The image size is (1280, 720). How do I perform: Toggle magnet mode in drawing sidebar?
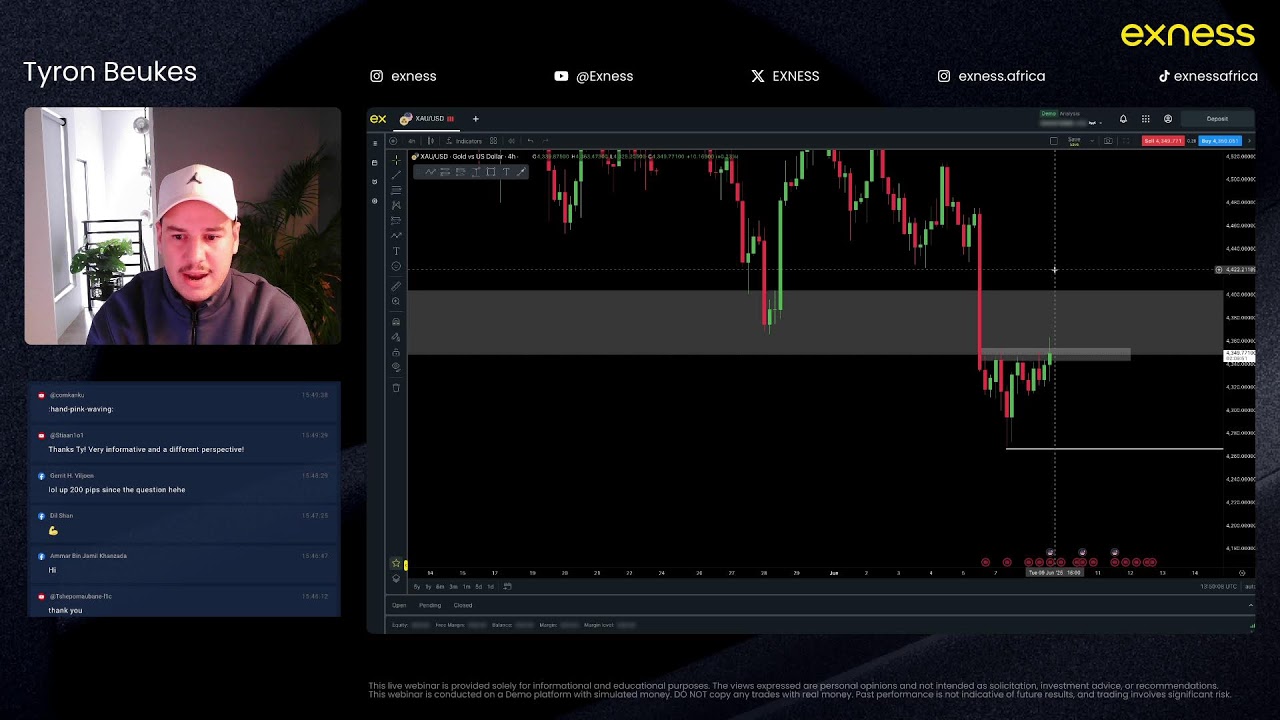click(x=396, y=322)
